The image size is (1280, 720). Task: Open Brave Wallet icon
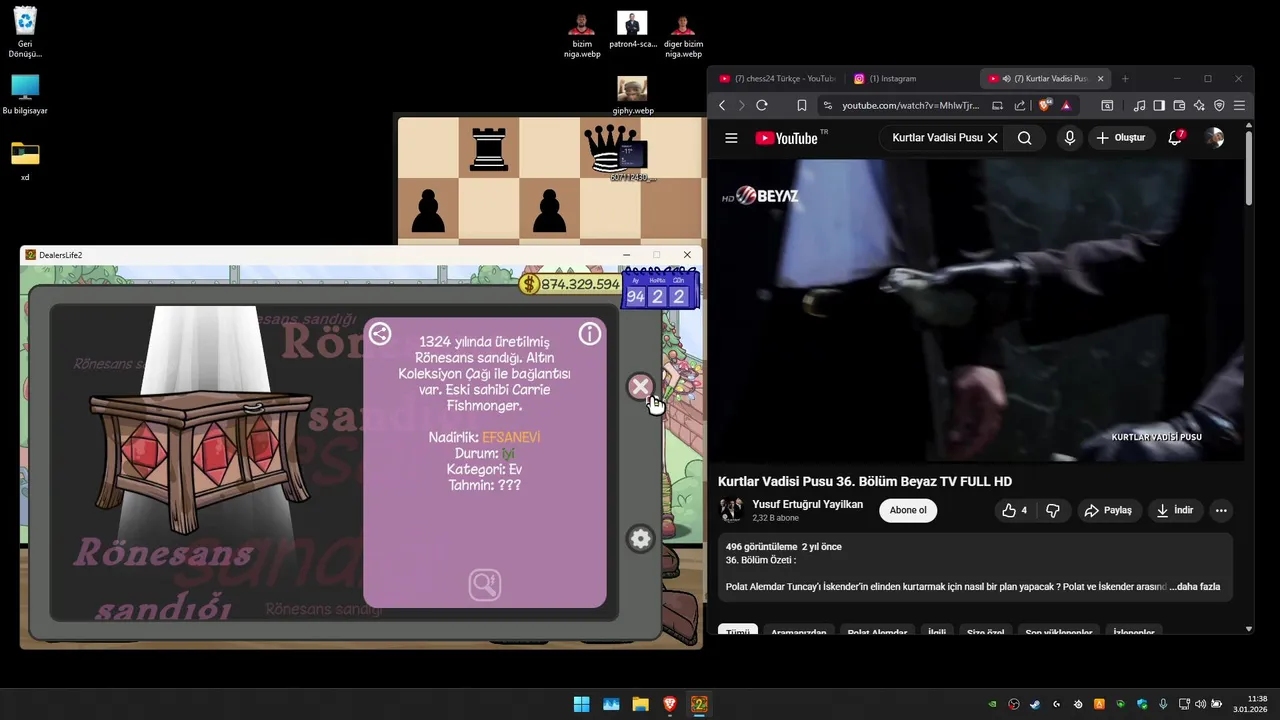tap(1179, 105)
